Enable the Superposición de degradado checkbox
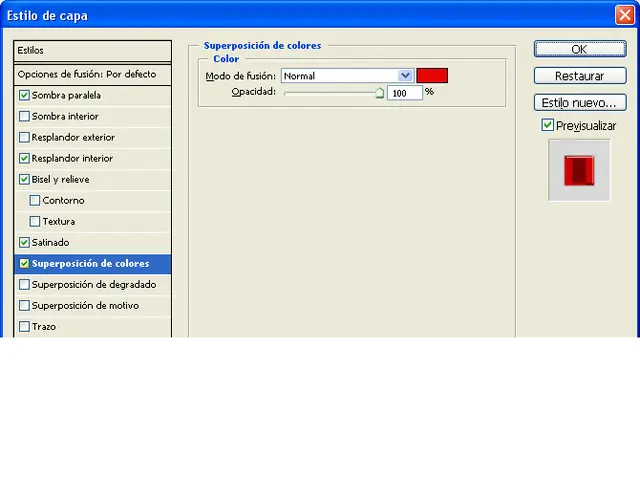 point(24,284)
